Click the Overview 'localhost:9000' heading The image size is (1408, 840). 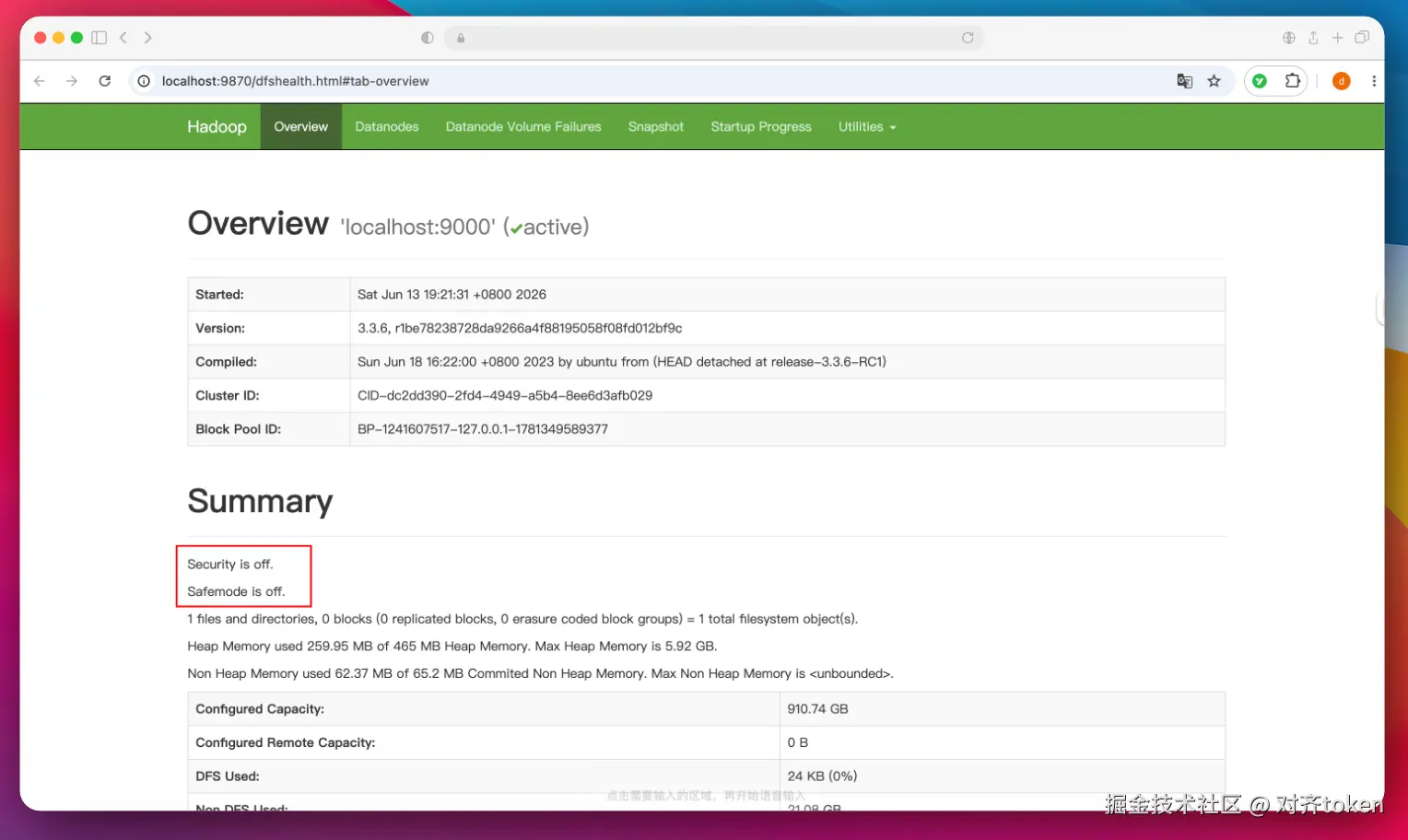pos(388,224)
